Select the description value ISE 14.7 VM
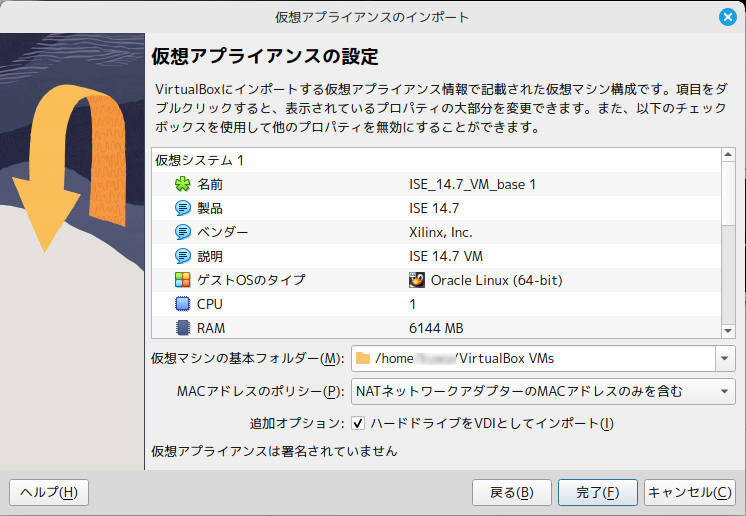746x516 pixels. (x=446, y=256)
